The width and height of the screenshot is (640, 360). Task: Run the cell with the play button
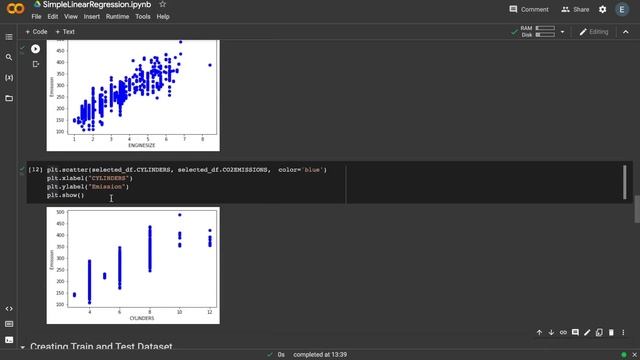coord(36,49)
